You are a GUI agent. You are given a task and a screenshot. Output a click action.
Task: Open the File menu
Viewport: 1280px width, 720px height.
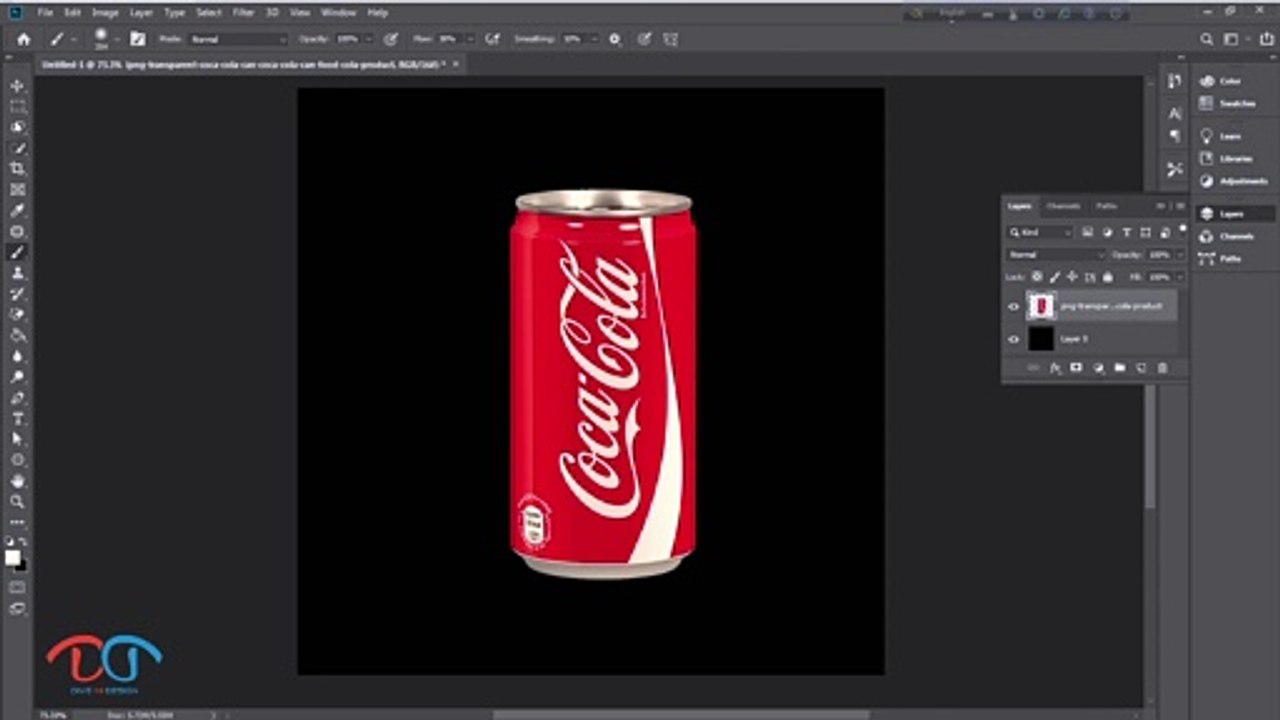45,13
